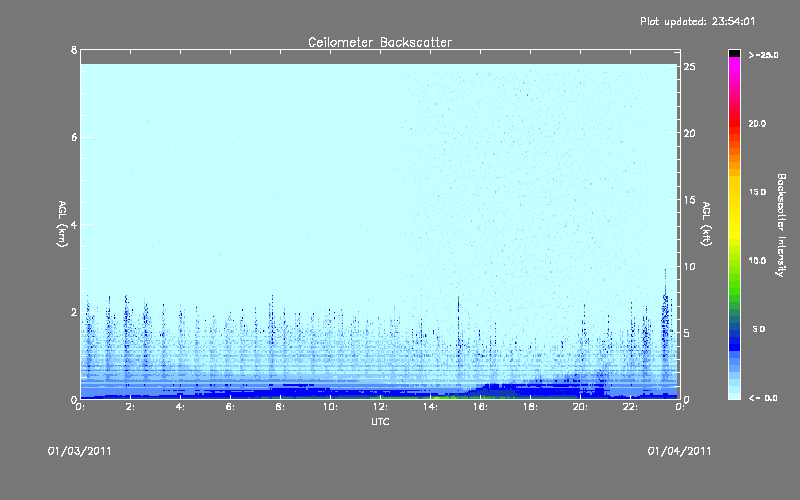
Task: Click the UTC x-axis label
Action: pos(380,421)
